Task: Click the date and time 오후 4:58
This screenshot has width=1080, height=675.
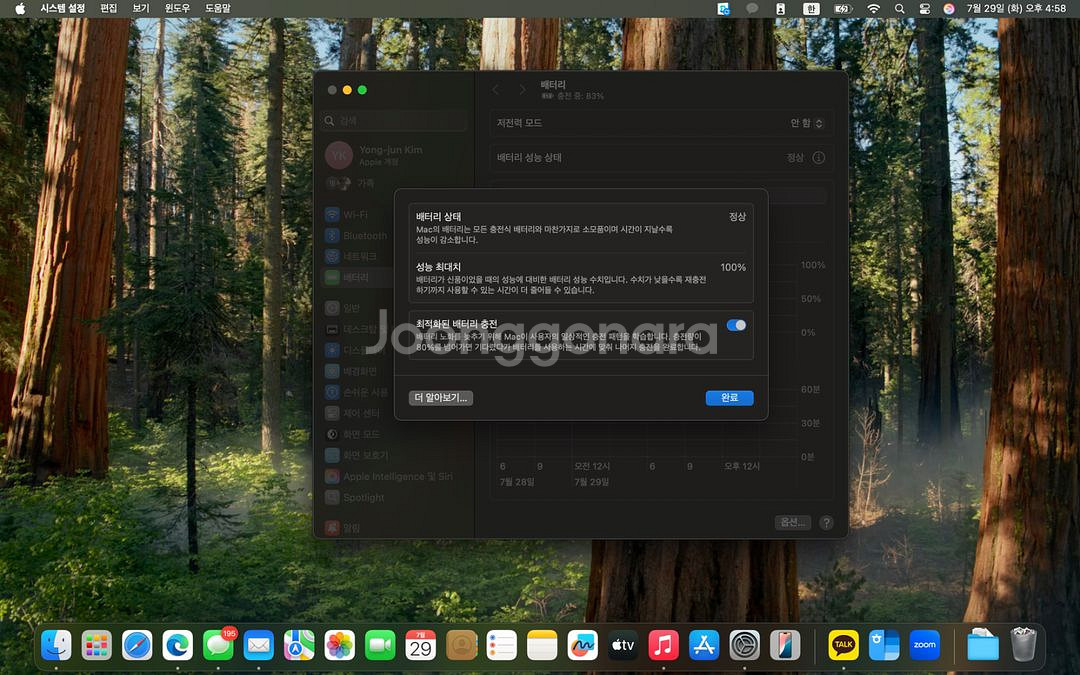Action: [x=1016, y=8]
